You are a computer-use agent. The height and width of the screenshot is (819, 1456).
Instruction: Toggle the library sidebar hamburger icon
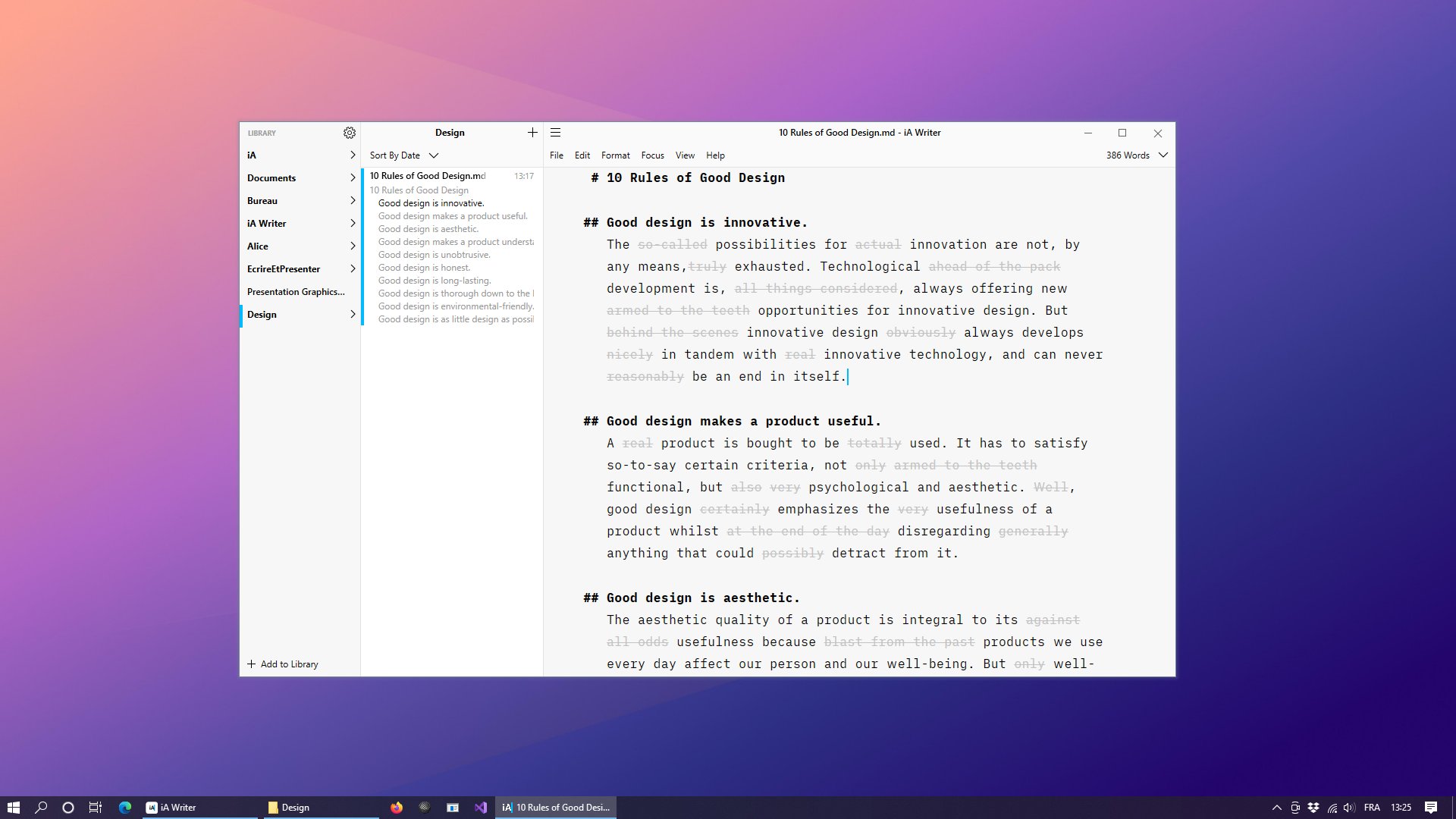(555, 133)
